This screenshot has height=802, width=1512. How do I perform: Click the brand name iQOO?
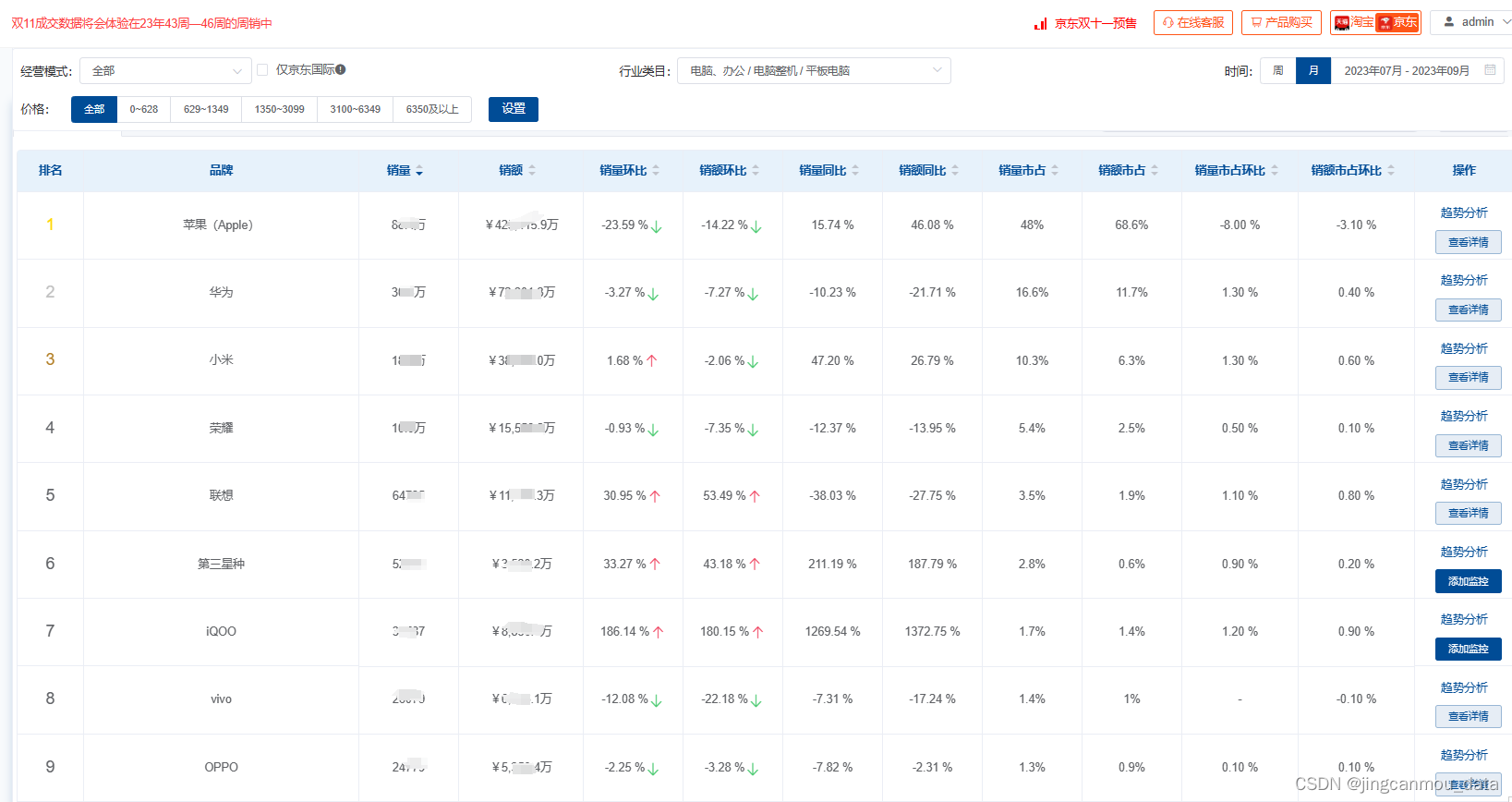pyautogui.click(x=221, y=631)
